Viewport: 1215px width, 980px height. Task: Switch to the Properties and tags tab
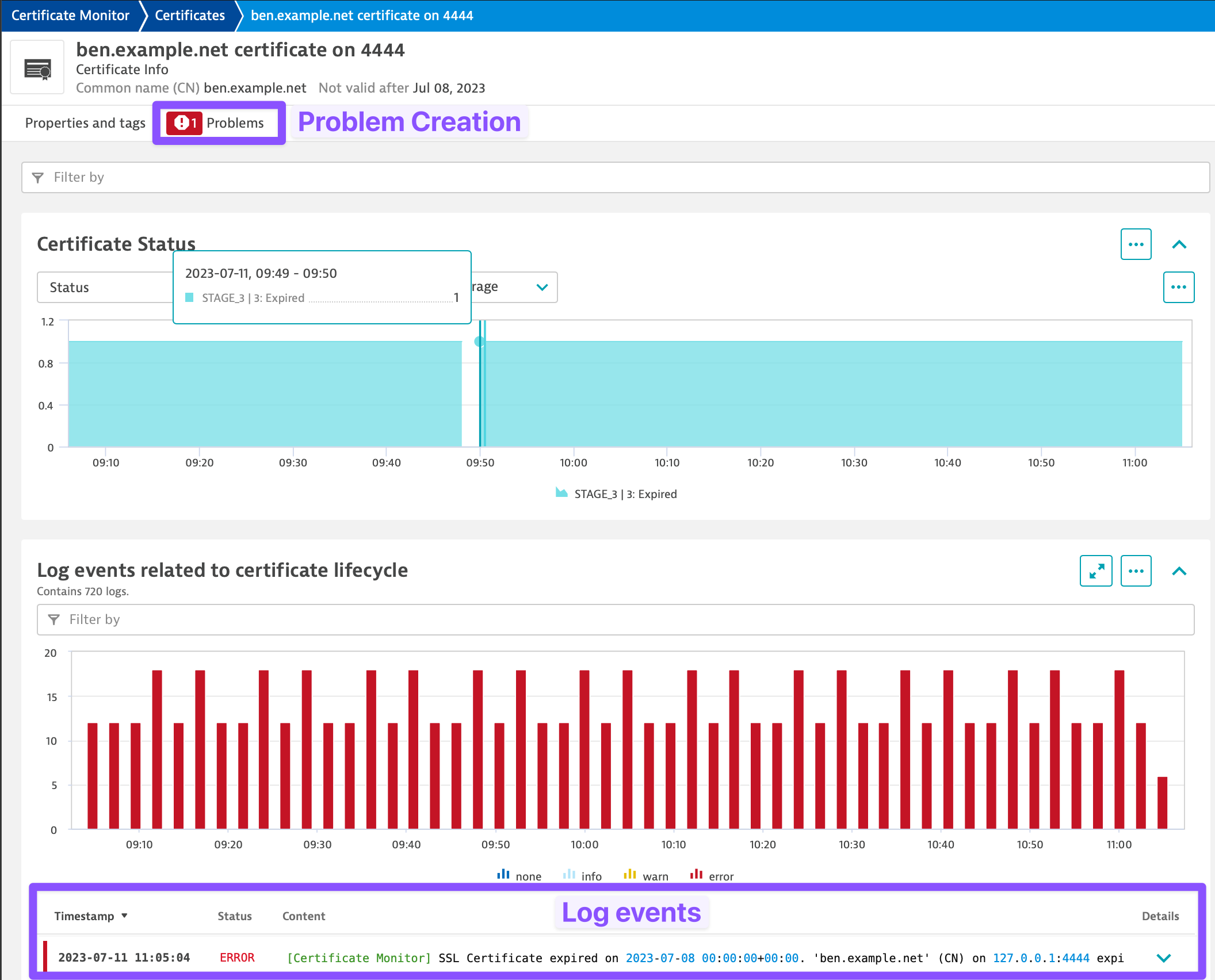(x=85, y=122)
